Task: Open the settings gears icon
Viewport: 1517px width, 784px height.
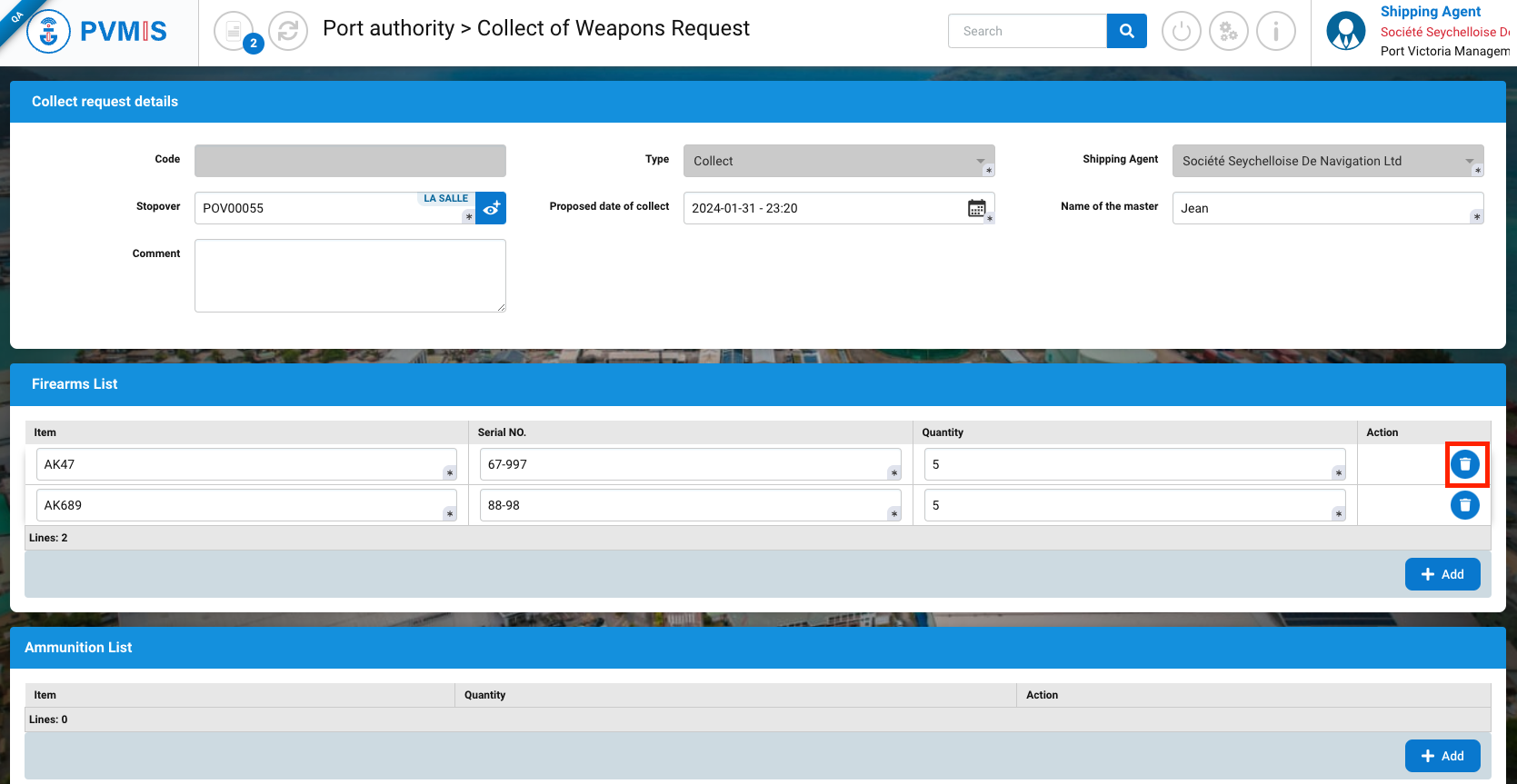Action: [x=1228, y=32]
